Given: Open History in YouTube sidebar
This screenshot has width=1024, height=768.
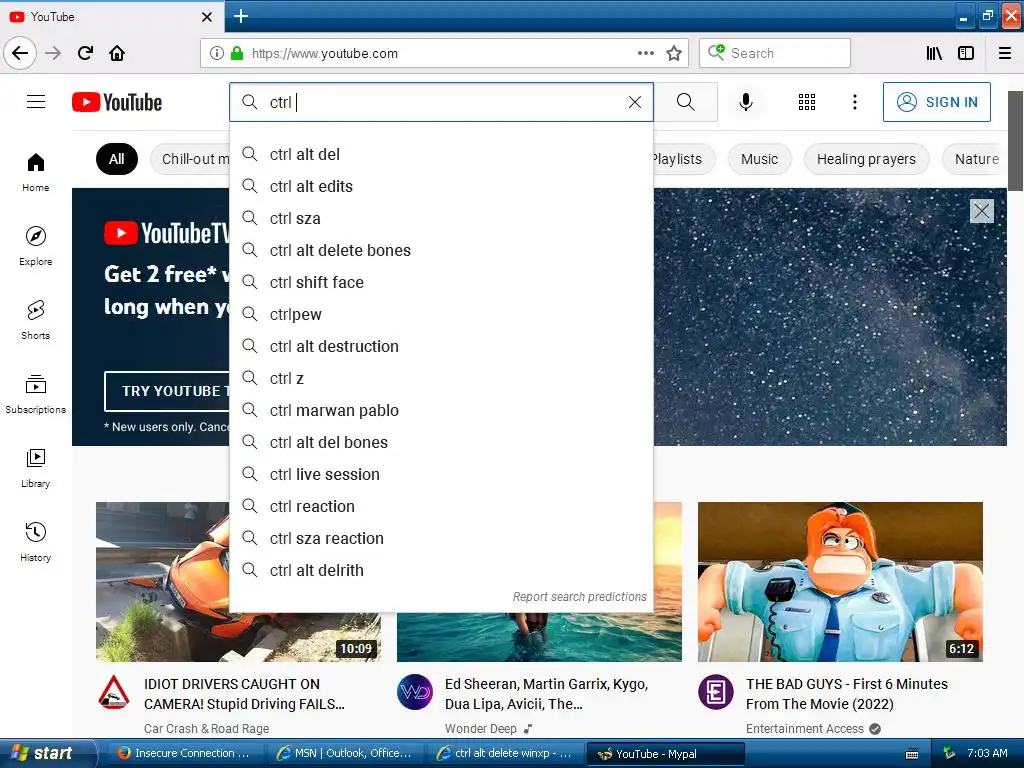Looking at the screenshot, I should tap(35, 542).
